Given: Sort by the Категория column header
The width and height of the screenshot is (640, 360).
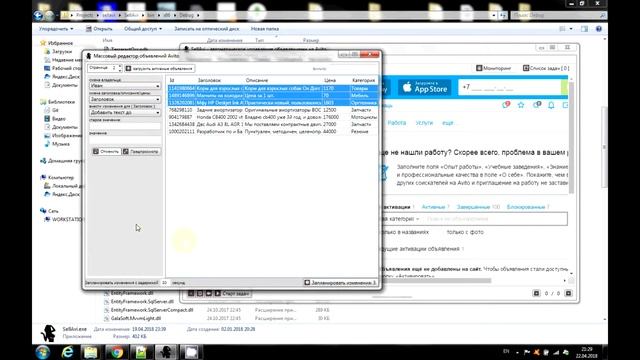Looking at the screenshot, I should (363, 80).
